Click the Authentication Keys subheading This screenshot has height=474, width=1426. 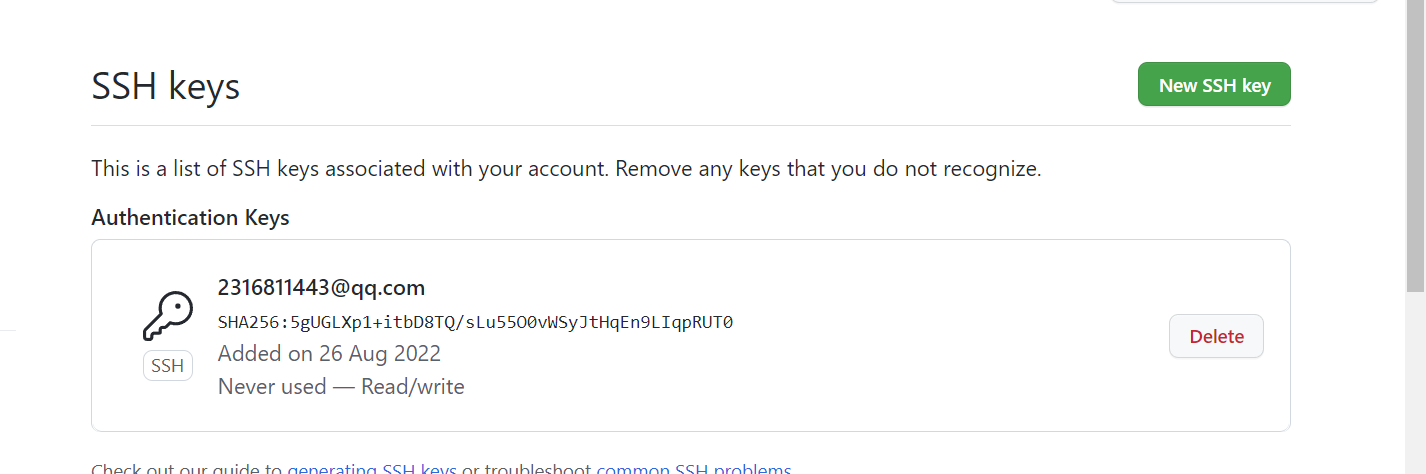click(190, 218)
